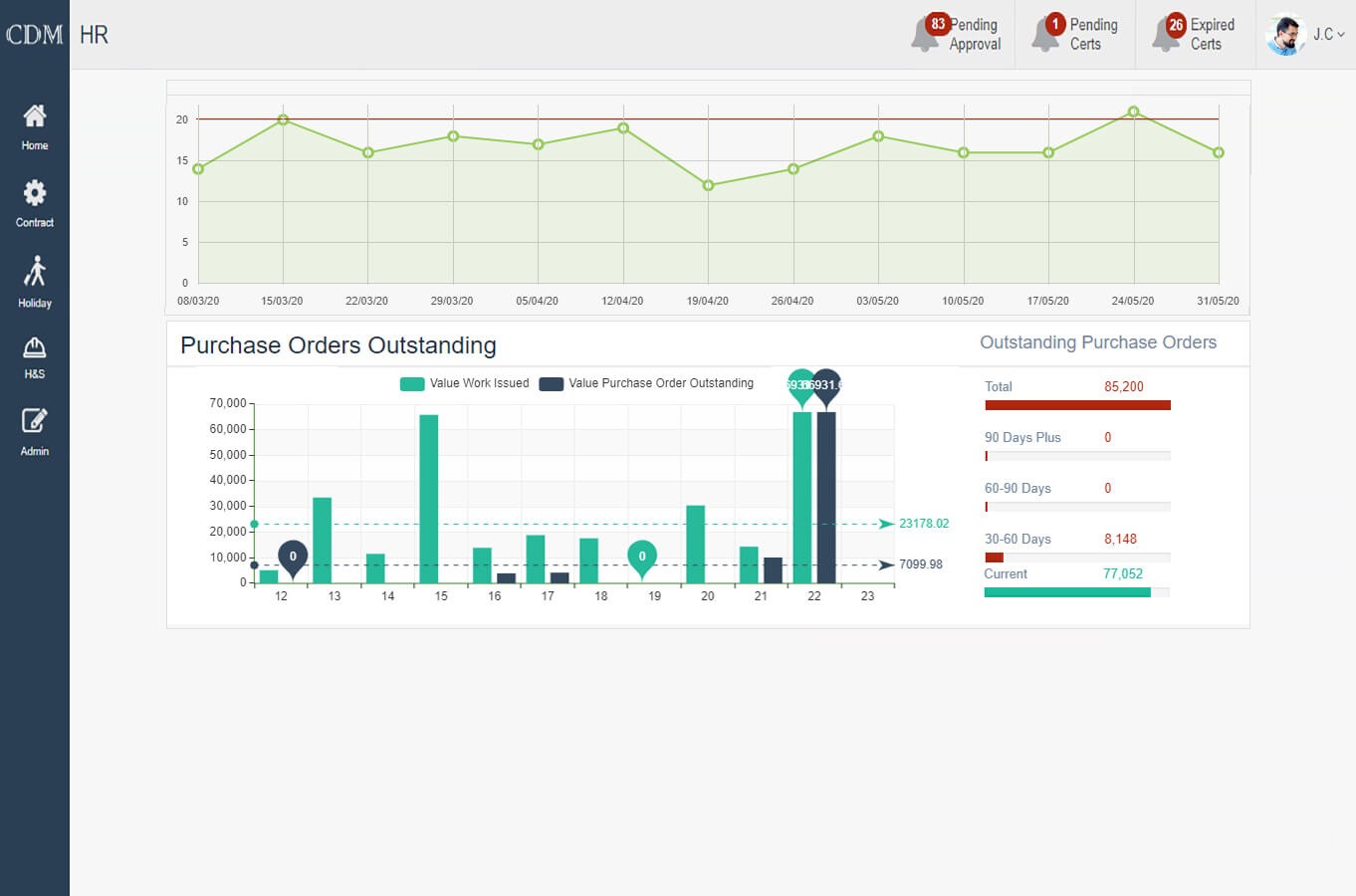Click the CDM logo in top-left corner

point(35,35)
